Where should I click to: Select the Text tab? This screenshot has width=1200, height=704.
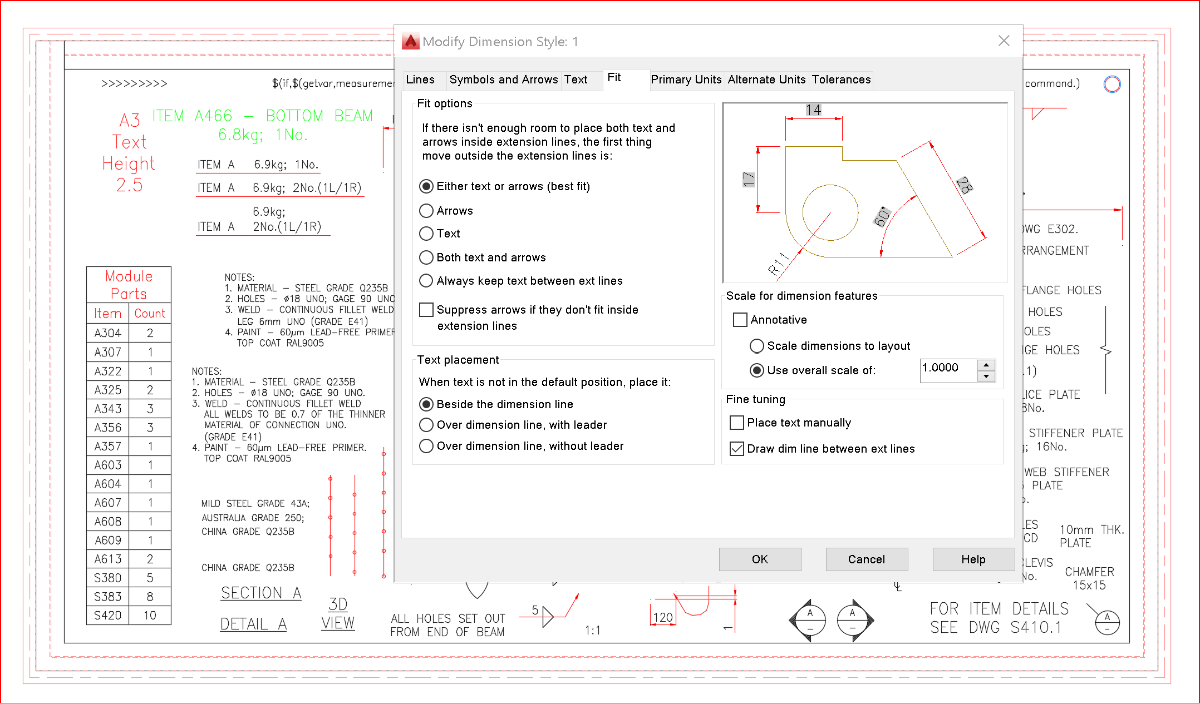(576, 80)
